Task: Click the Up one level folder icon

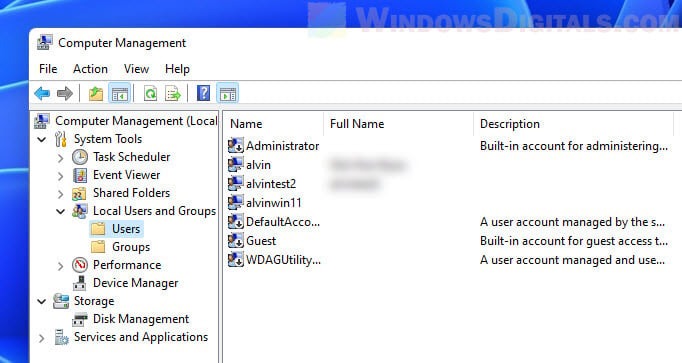Action: pyautogui.click(x=96, y=93)
